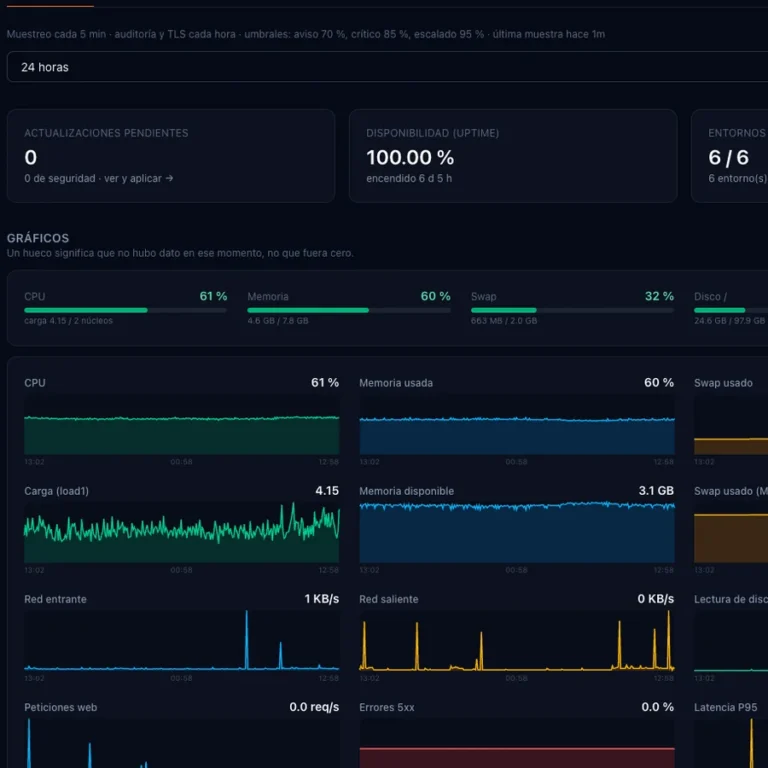This screenshot has height=768, width=768.
Task: Click the GRÁFICOS section heading
Action: [x=38, y=238]
